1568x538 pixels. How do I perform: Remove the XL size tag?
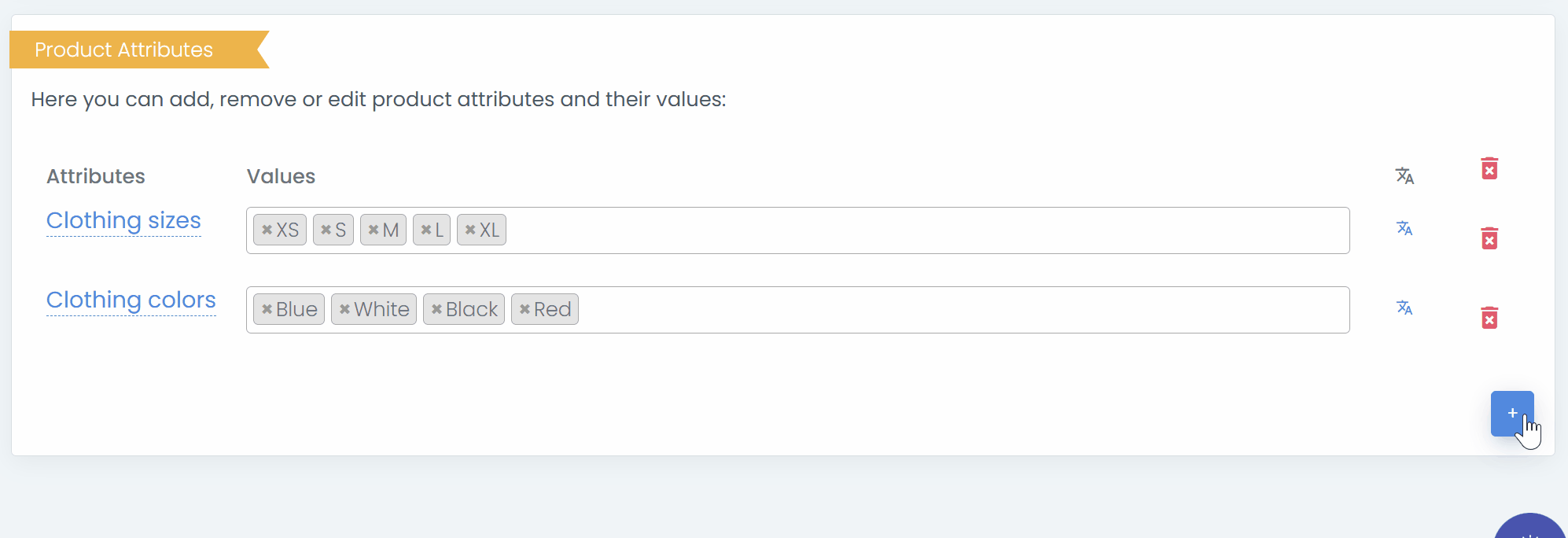coord(470,230)
